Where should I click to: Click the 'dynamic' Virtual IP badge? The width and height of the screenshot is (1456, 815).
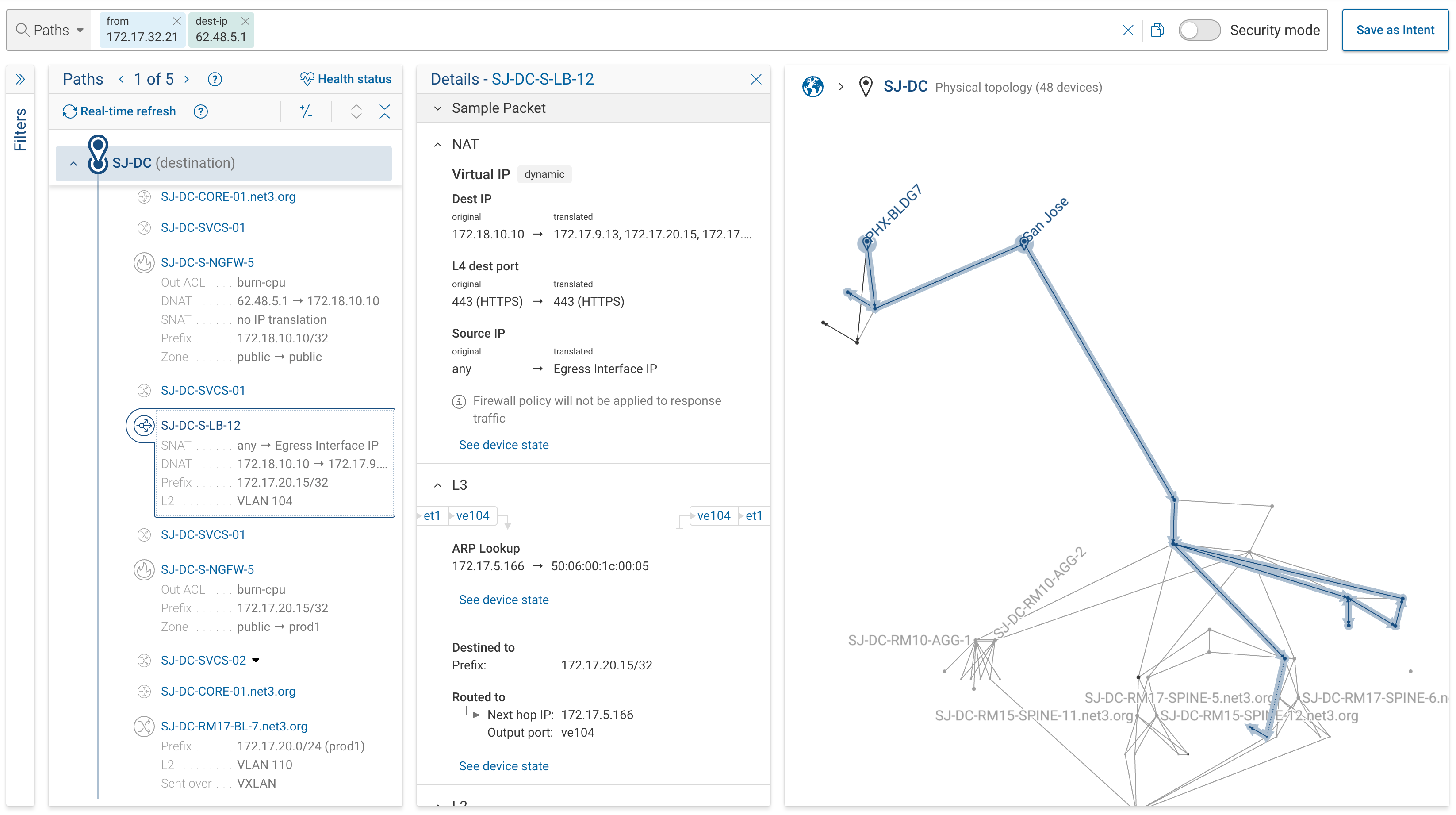(544, 174)
